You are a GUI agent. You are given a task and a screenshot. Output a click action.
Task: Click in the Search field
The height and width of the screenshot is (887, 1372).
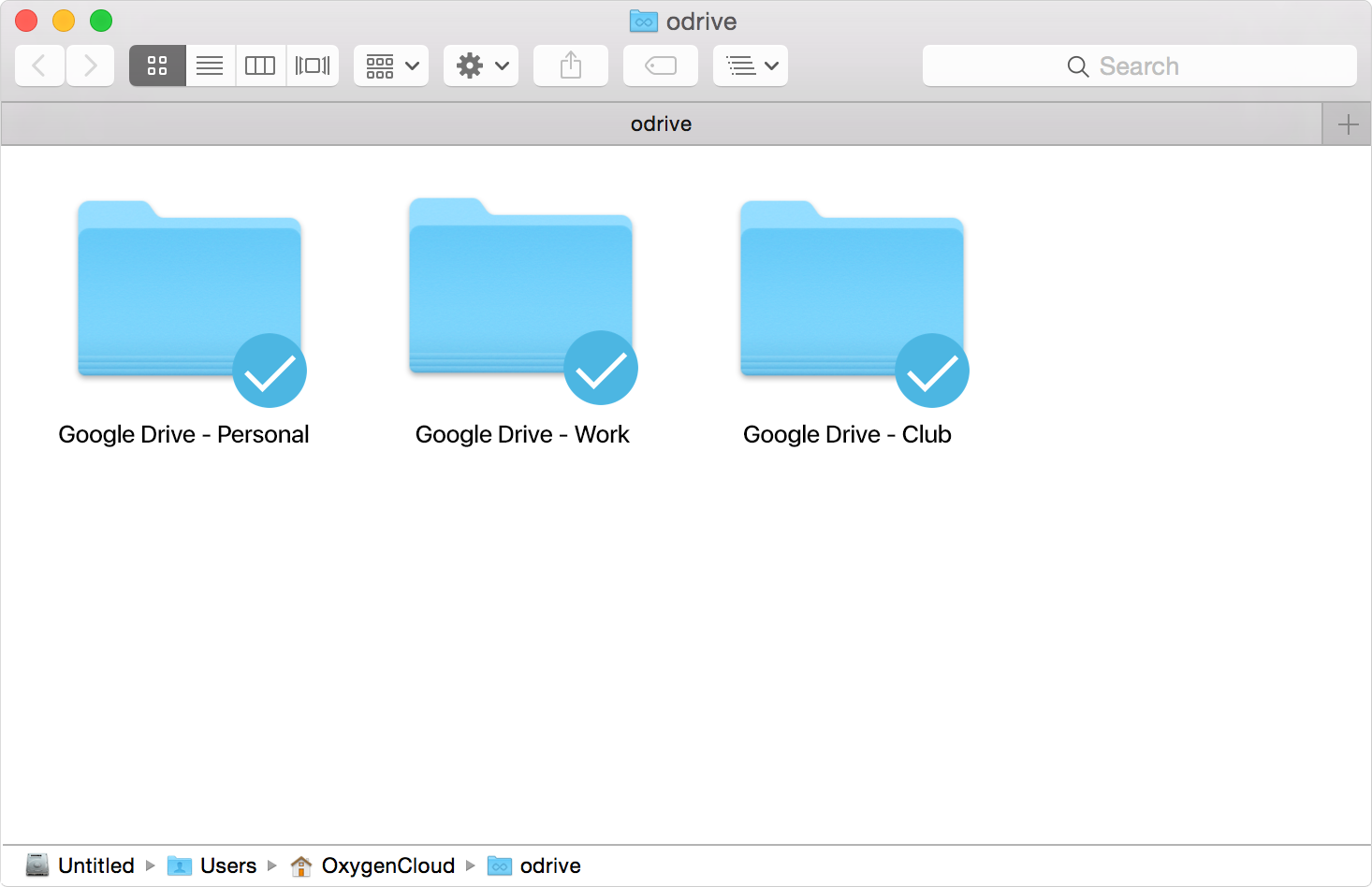(1139, 65)
